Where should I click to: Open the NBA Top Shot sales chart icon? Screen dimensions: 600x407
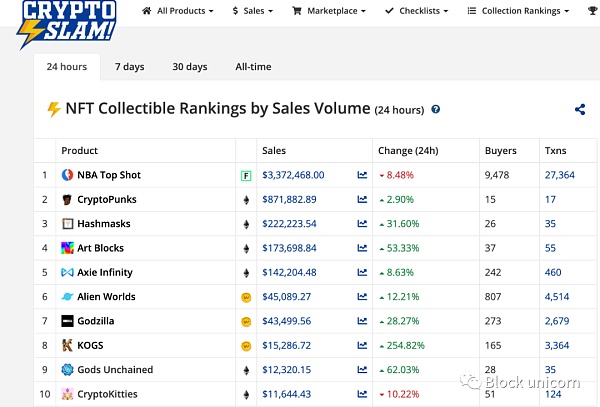point(362,175)
